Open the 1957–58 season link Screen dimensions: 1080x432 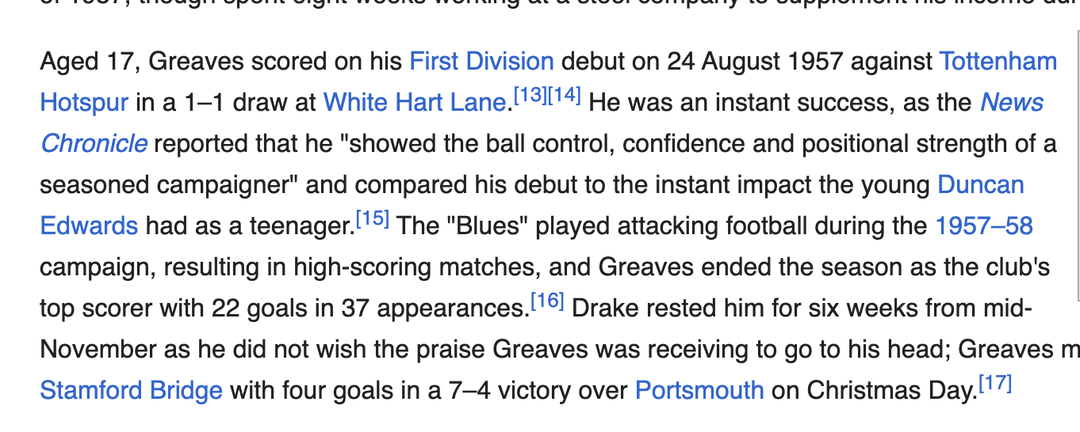983,226
